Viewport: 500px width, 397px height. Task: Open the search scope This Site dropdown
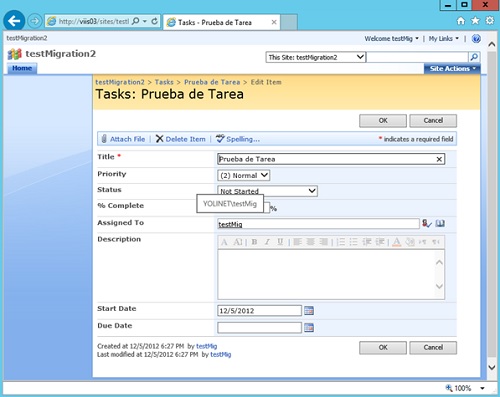tap(316, 57)
